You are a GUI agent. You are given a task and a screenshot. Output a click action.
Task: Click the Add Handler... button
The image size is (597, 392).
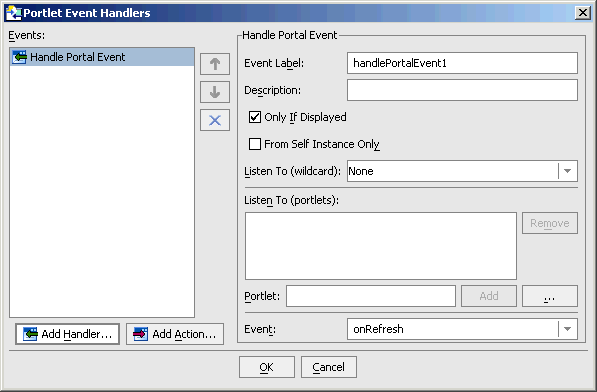pos(67,334)
